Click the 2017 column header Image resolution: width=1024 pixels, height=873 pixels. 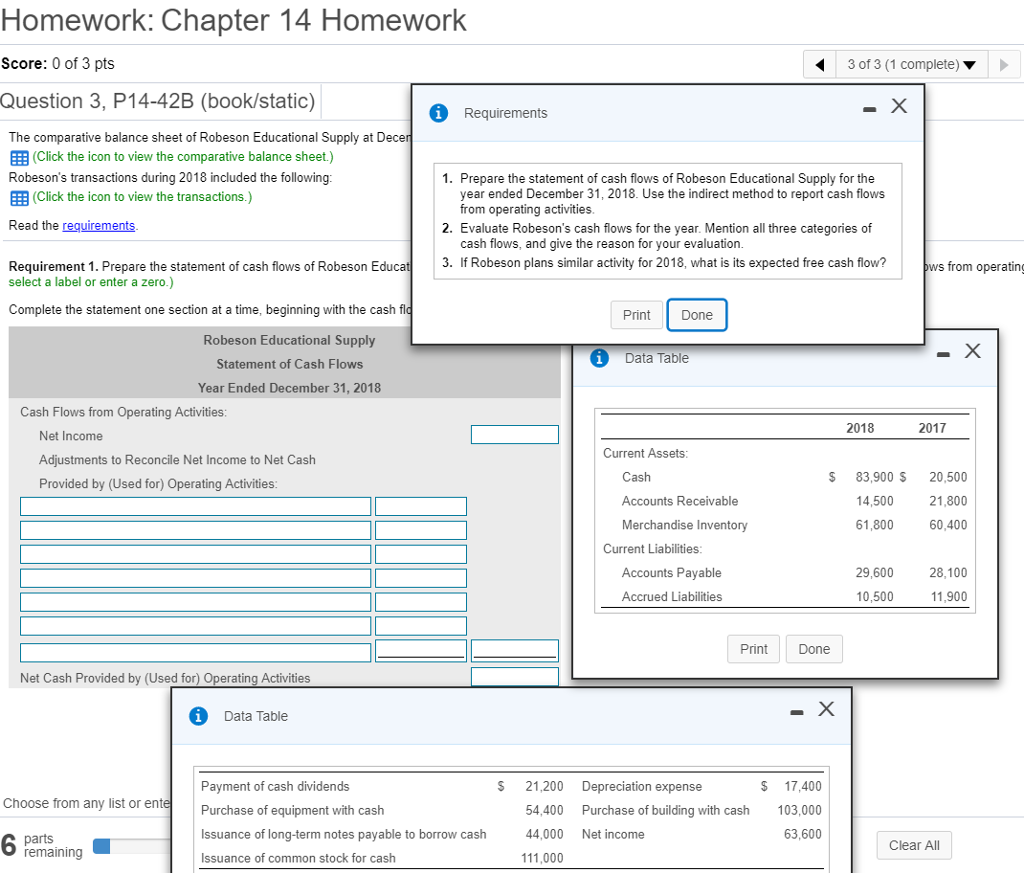coord(932,428)
